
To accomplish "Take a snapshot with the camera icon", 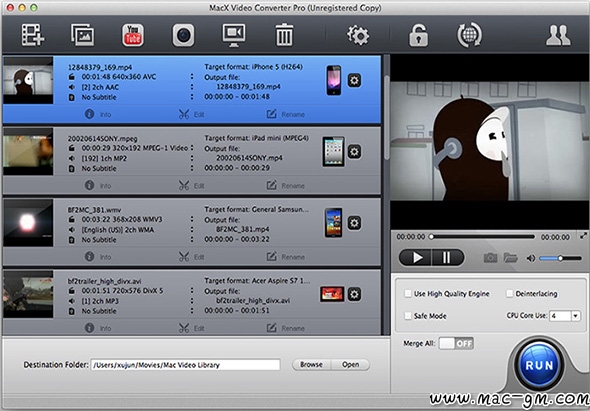I will 490,258.
